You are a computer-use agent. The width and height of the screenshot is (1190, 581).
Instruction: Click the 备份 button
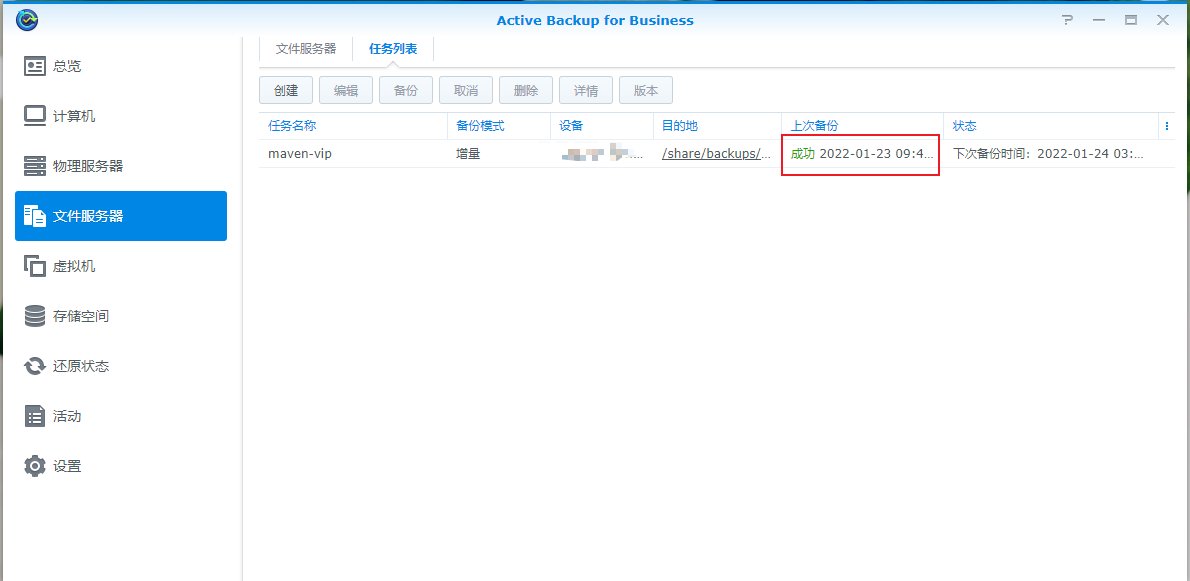[x=406, y=90]
